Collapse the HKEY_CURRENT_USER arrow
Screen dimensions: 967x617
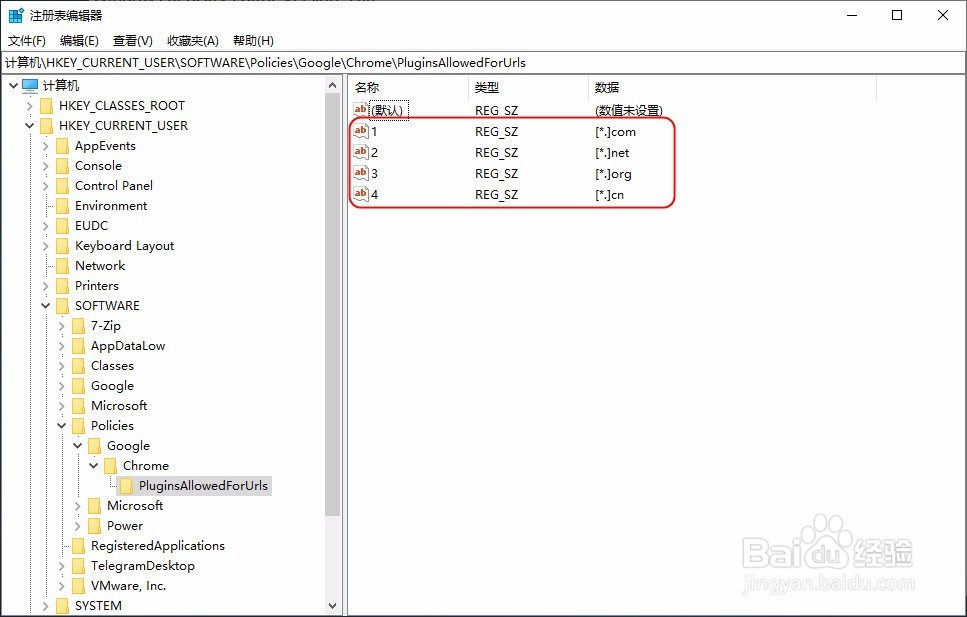[29, 125]
